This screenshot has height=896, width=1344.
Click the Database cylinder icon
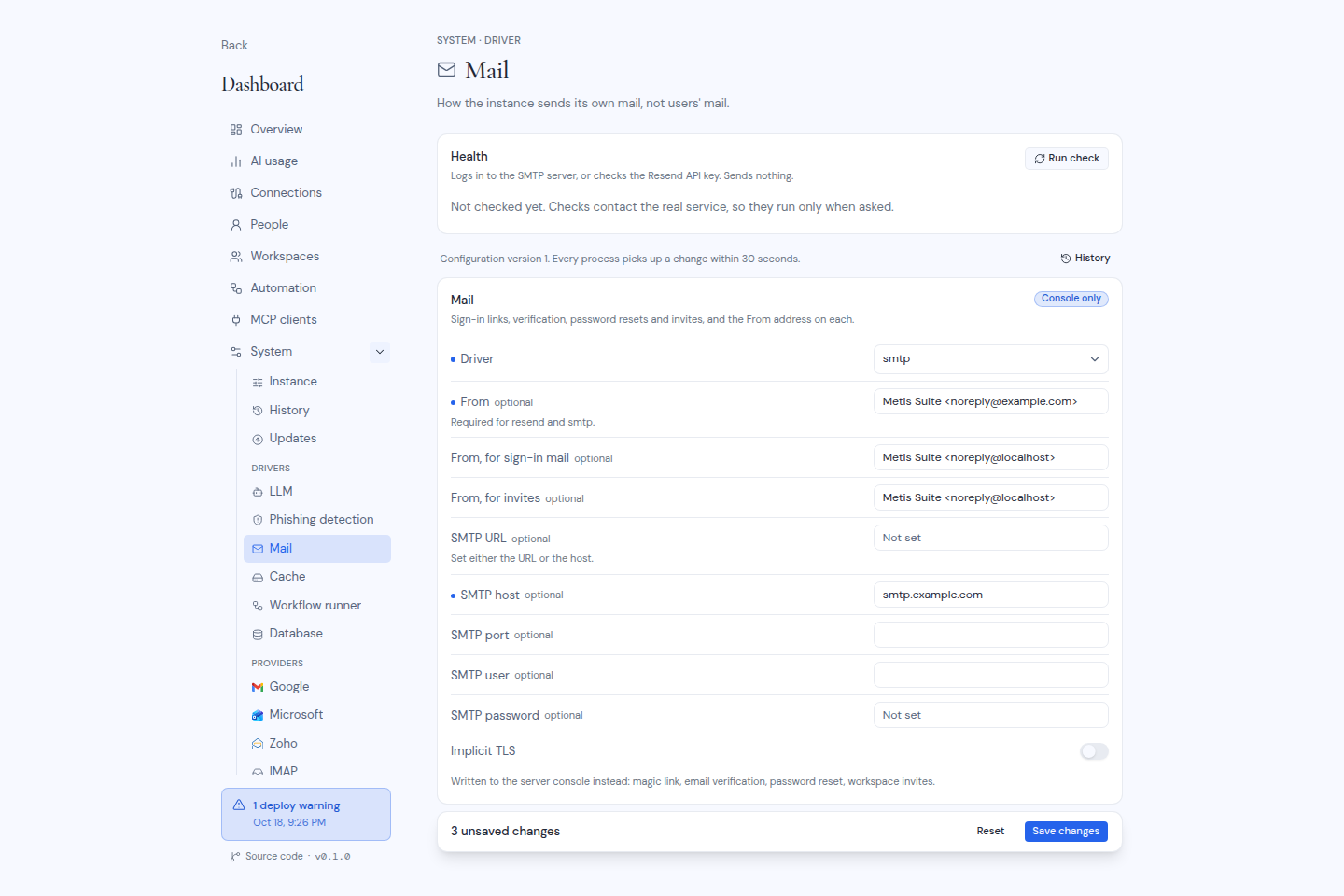(x=258, y=635)
